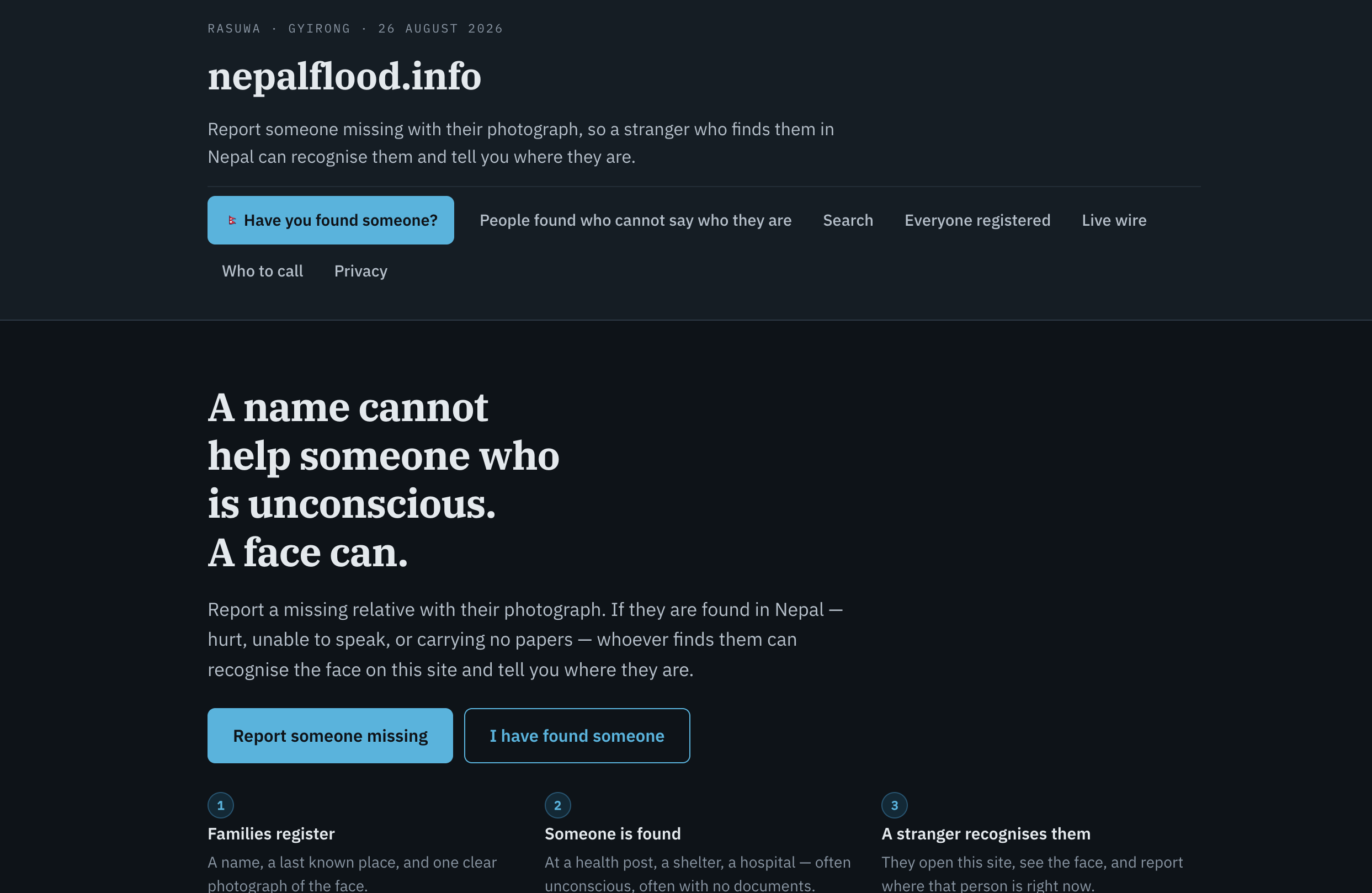Click the 'Report someone missing' button

(x=331, y=736)
